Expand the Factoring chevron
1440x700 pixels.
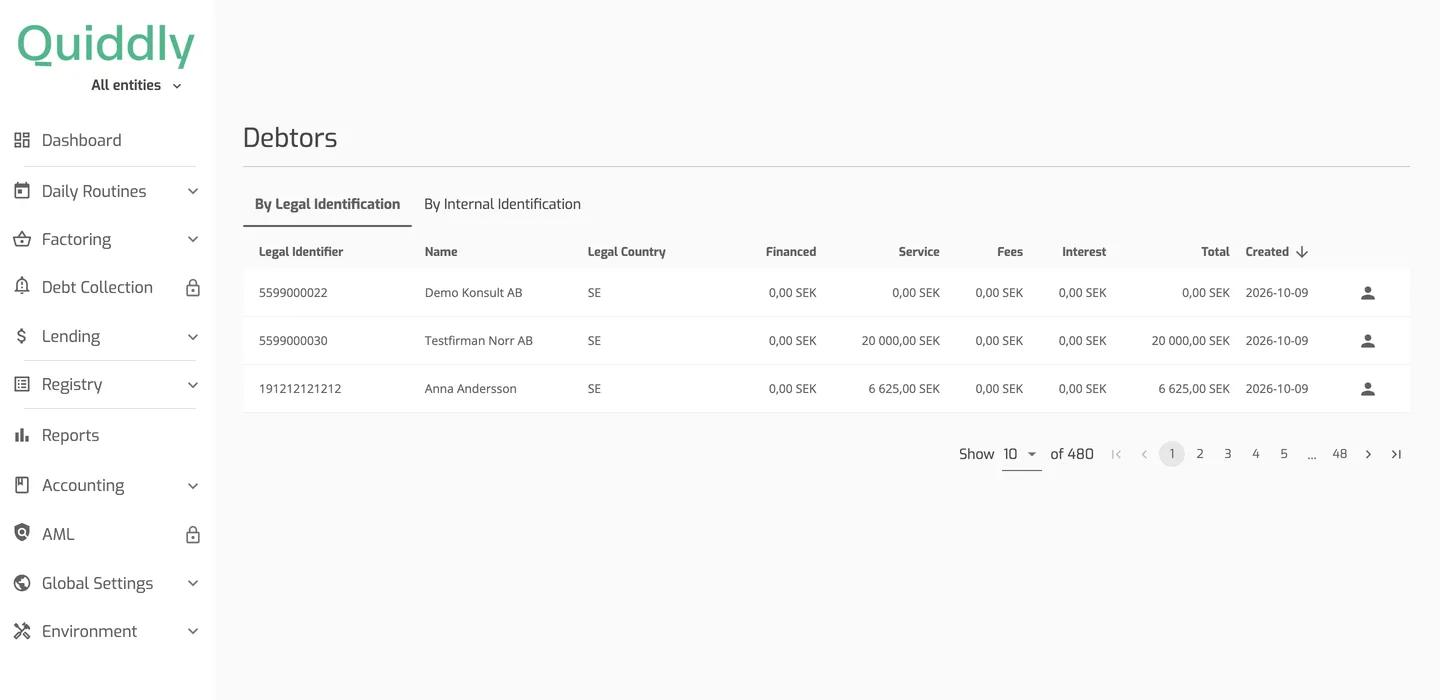tap(193, 239)
